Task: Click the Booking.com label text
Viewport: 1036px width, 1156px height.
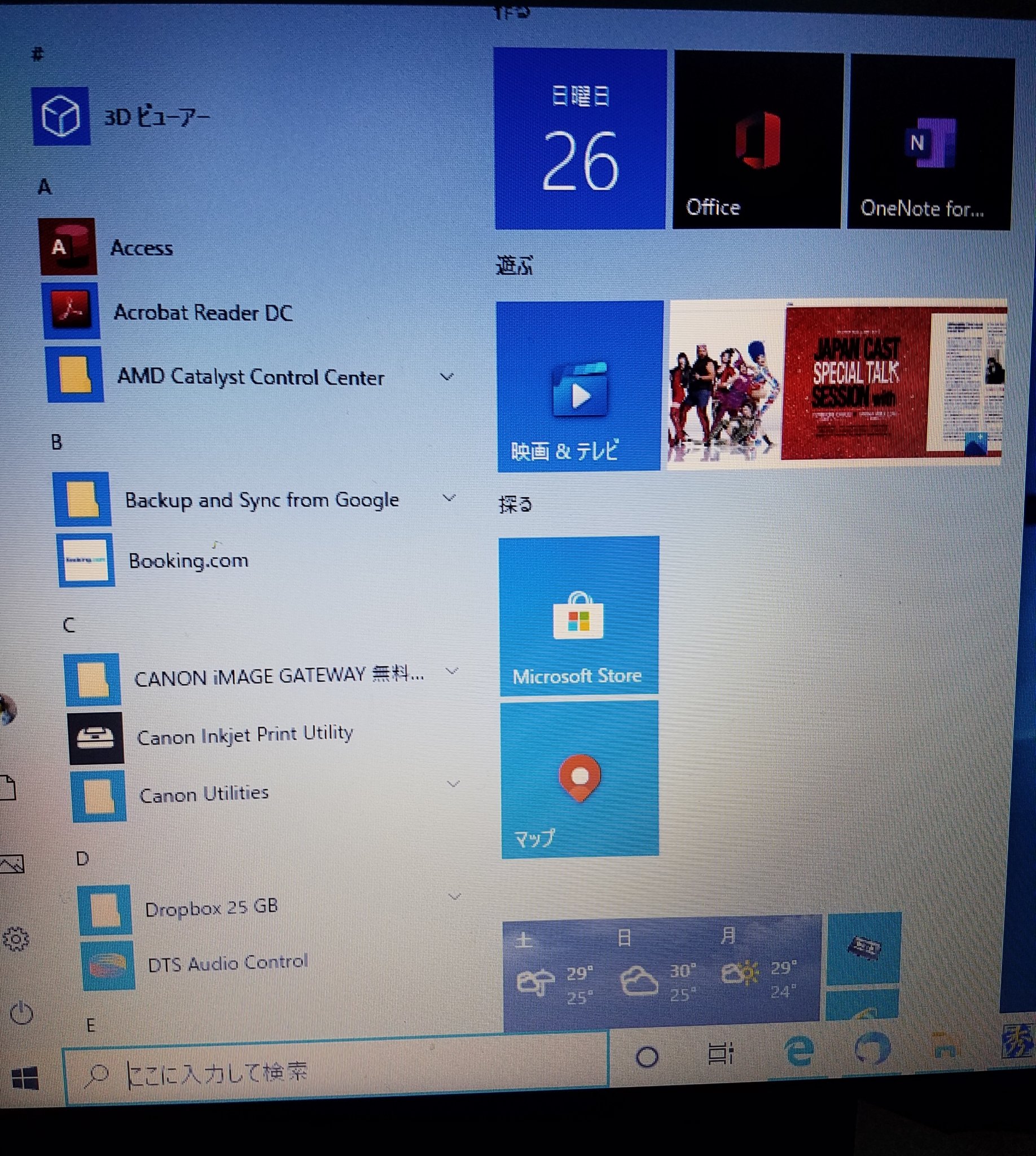Action: click(188, 561)
